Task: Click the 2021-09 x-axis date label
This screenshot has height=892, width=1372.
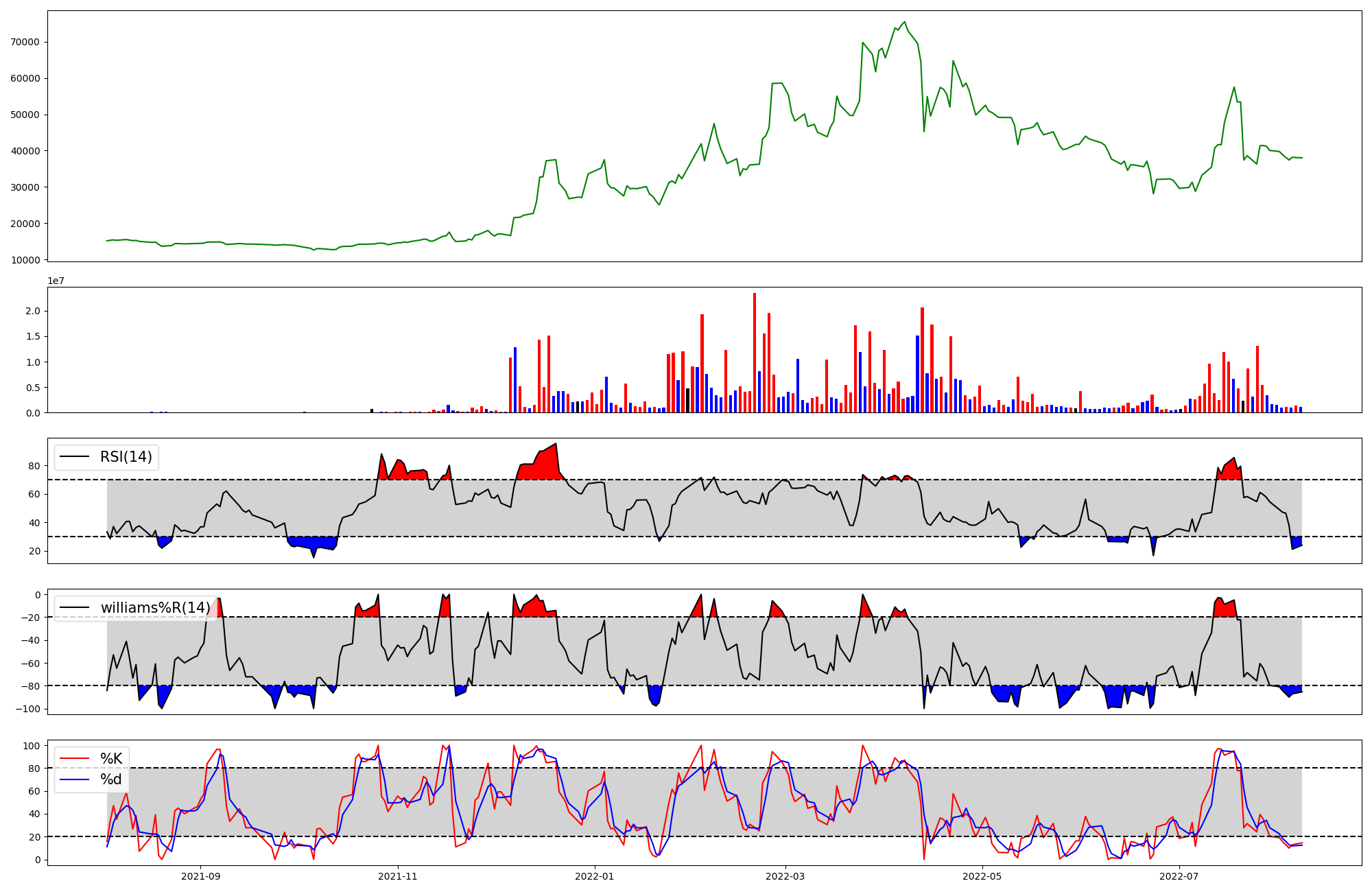Action: coord(200,876)
